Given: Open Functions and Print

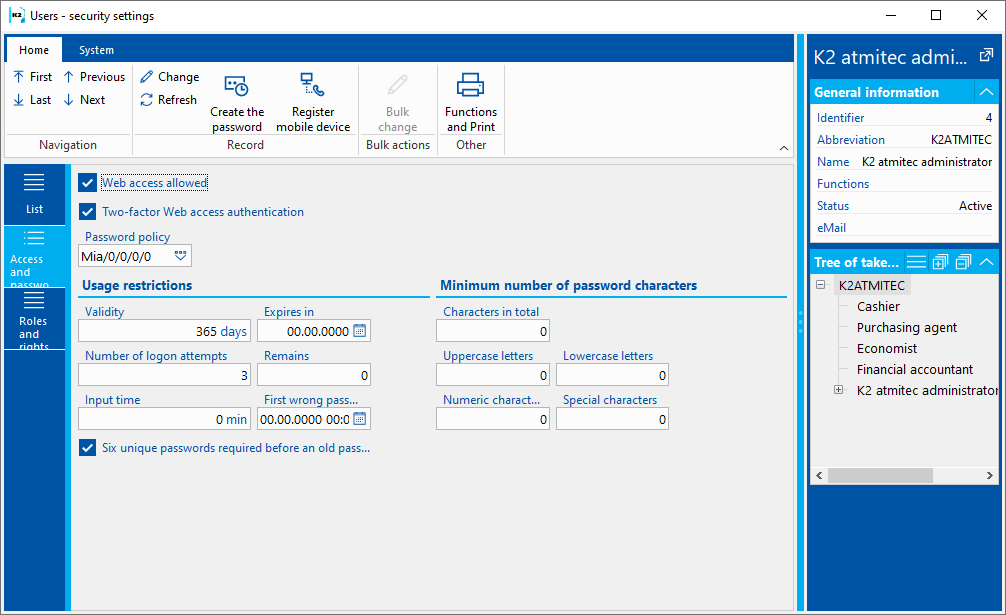Looking at the screenshot, I should [471, 103].
